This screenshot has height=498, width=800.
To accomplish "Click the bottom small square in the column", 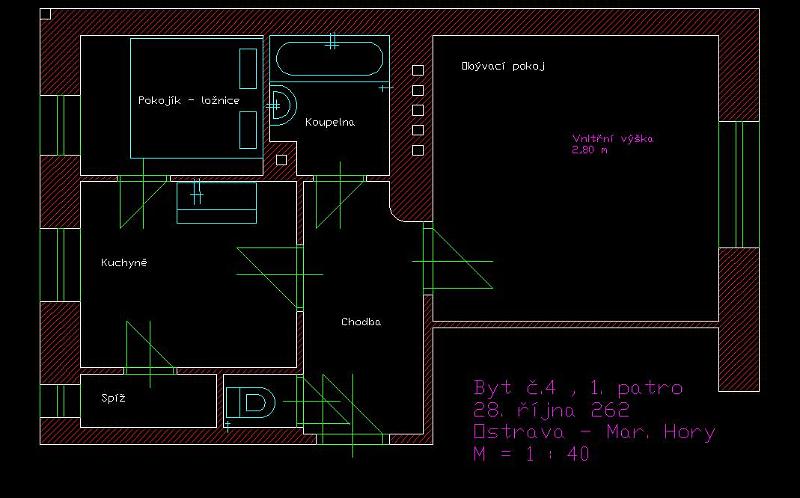I will (418, 150).
